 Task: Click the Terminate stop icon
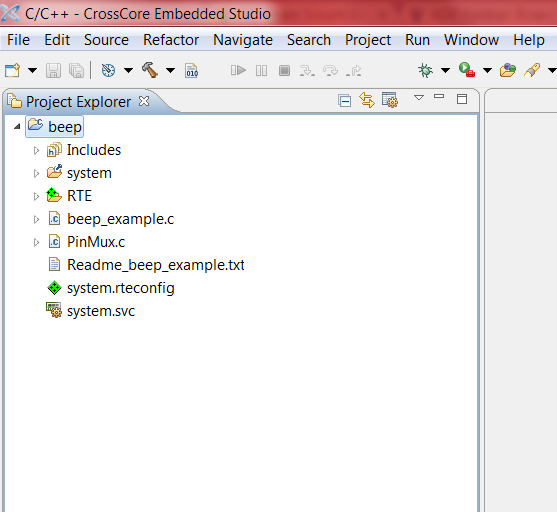point(284,70)
